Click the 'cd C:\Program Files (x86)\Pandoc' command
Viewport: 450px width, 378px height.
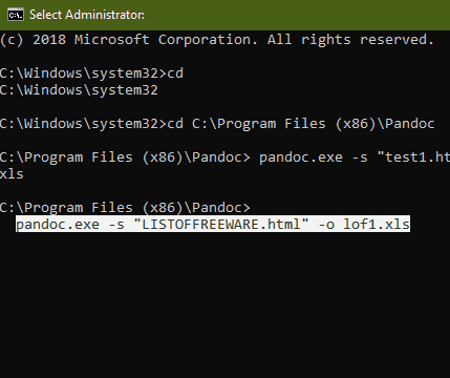pyautogui.click(x=301, y=124)
